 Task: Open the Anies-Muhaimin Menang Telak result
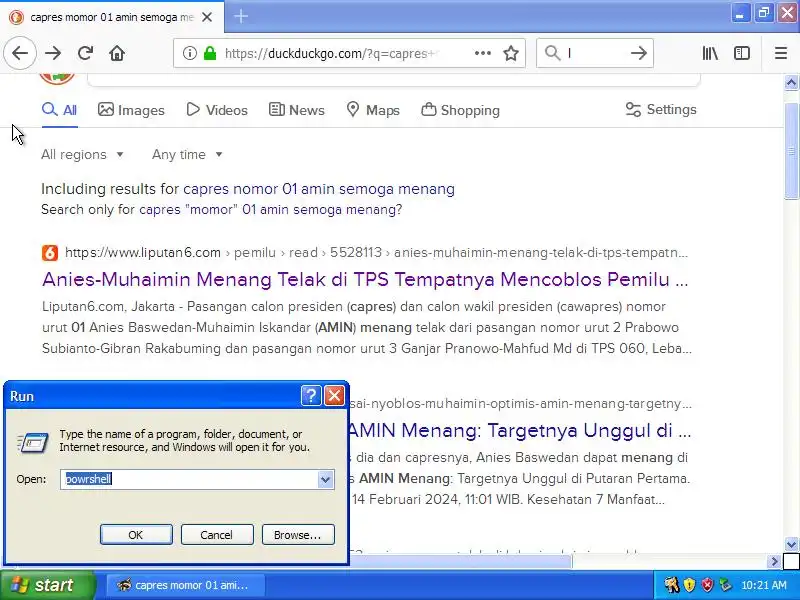tap(365, 279)
